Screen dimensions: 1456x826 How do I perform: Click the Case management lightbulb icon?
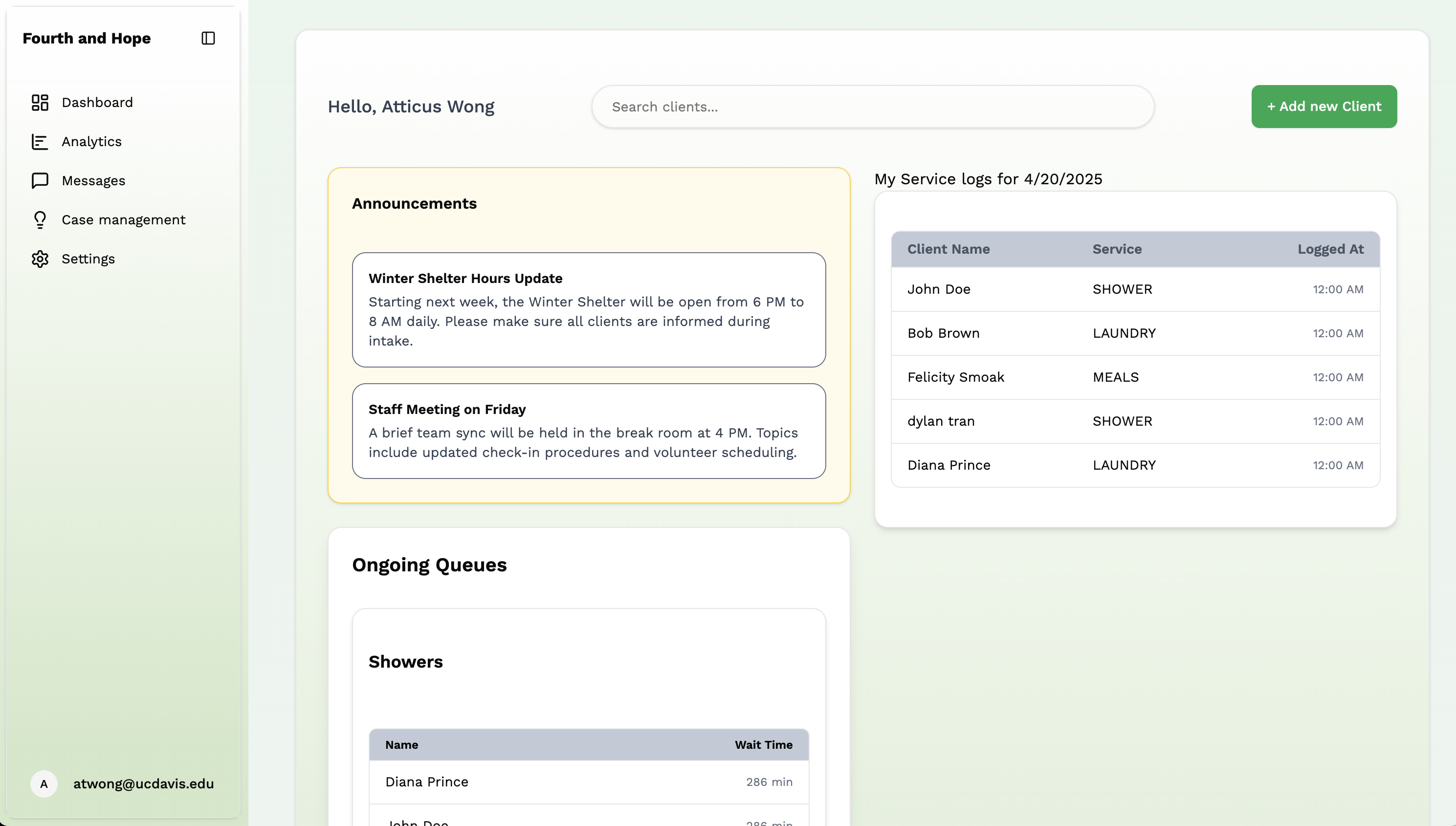tap(40, 219)
